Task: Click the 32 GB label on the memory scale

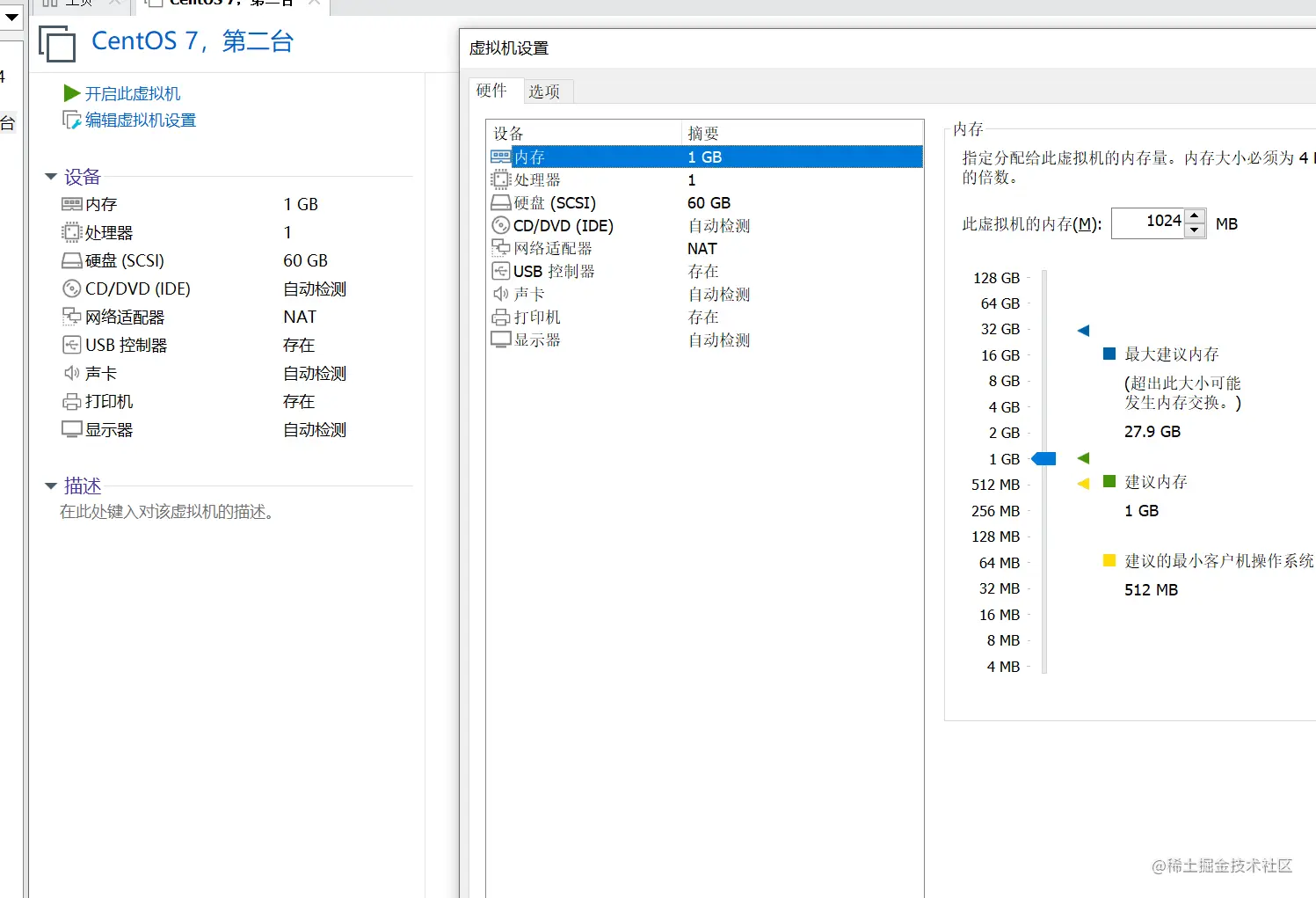Action: click(x=1000, y=329)
